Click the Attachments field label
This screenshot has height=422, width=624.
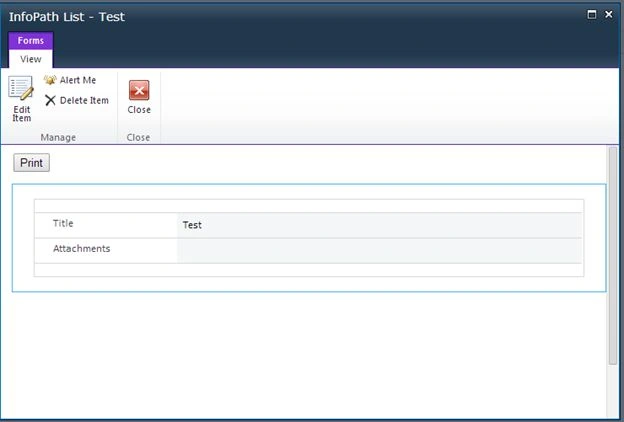pos(82,248)
